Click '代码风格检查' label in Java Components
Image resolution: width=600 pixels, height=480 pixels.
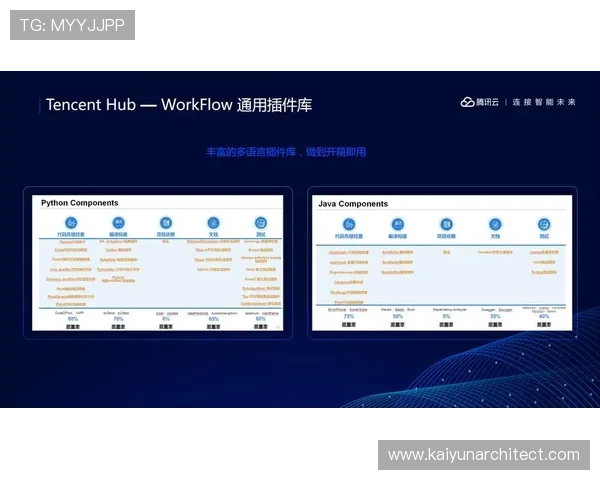349,236
